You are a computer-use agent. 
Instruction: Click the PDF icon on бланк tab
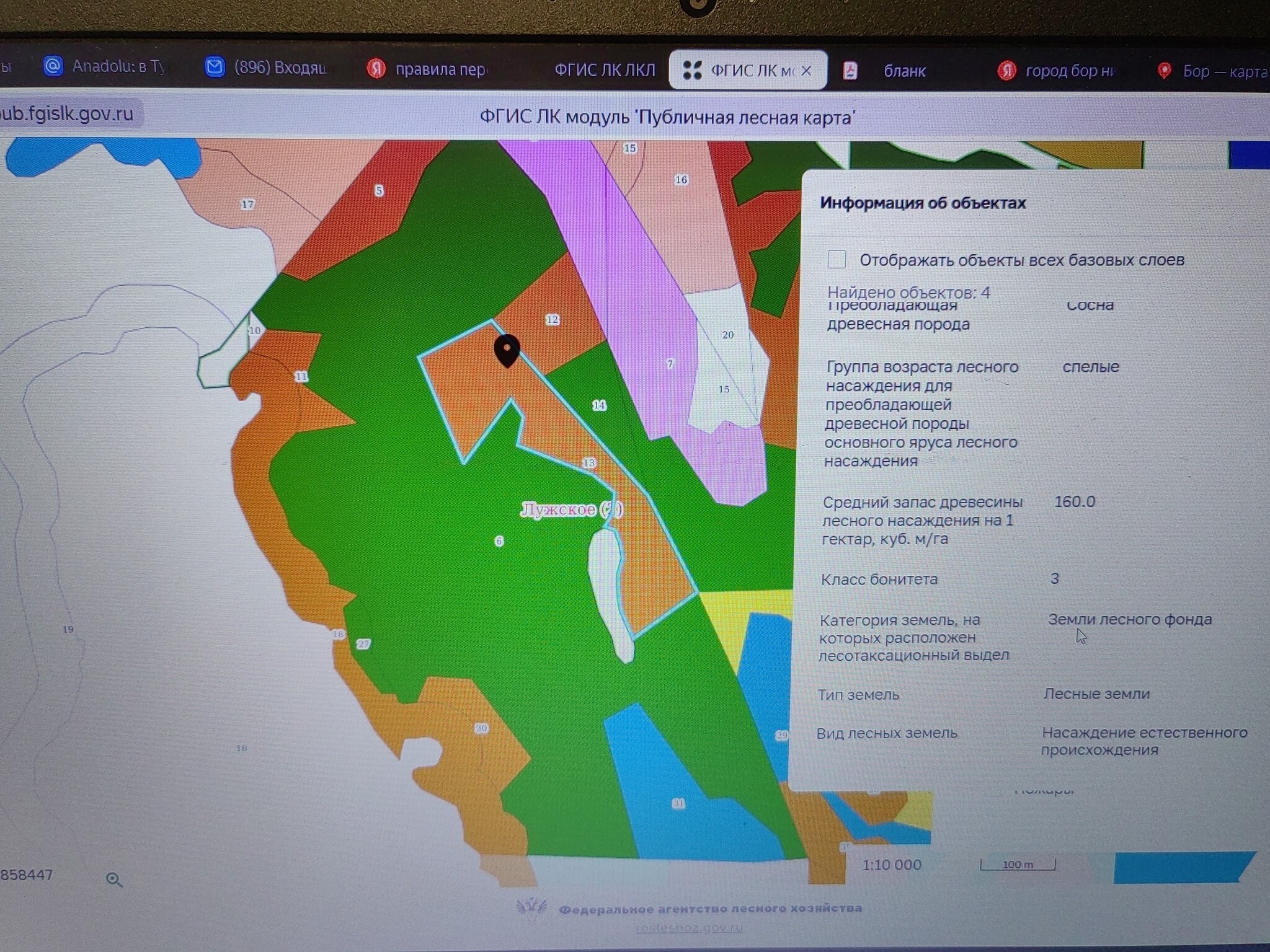[850, 71]
